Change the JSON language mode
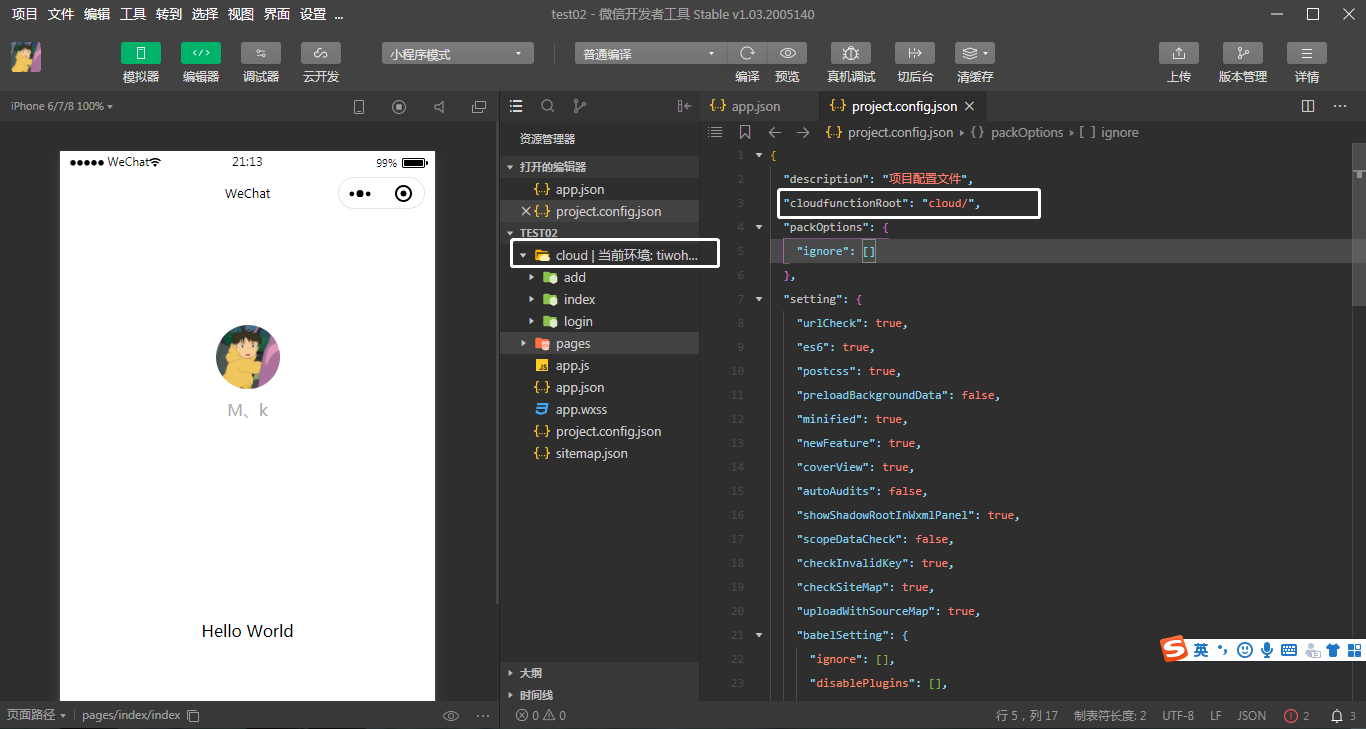Viewport: 1366px width, 729px height. coord(1252,715)
